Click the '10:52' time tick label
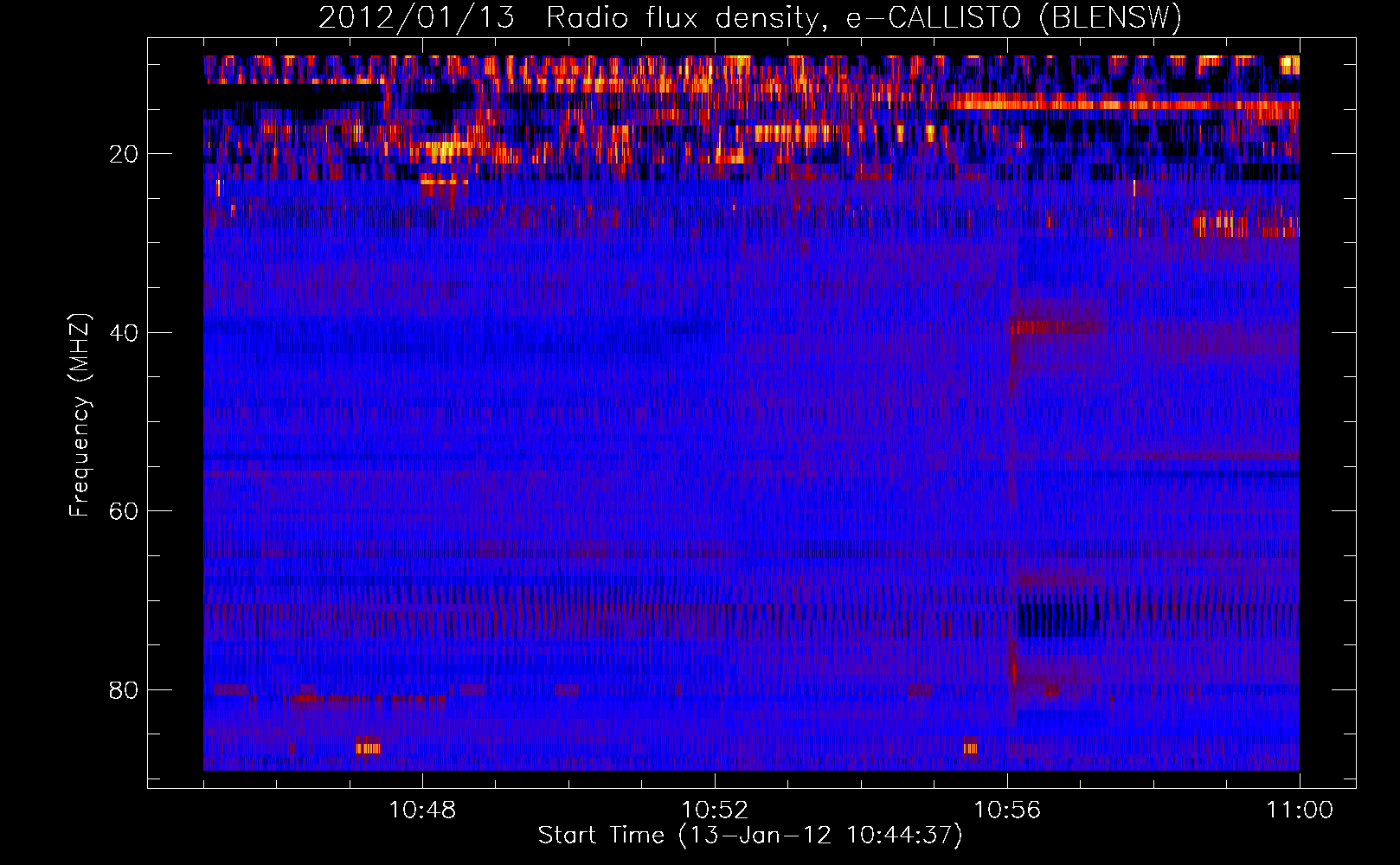Image resolution: width=1400 pixels, height=865 pixels. [x=715, y=811]
